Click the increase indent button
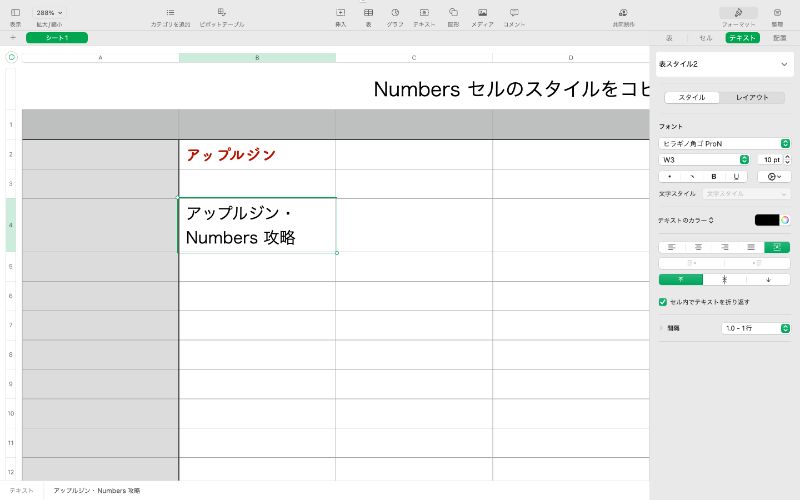Image resolution: width=800 pixels, height=500 pixels. tap(757, 263)
